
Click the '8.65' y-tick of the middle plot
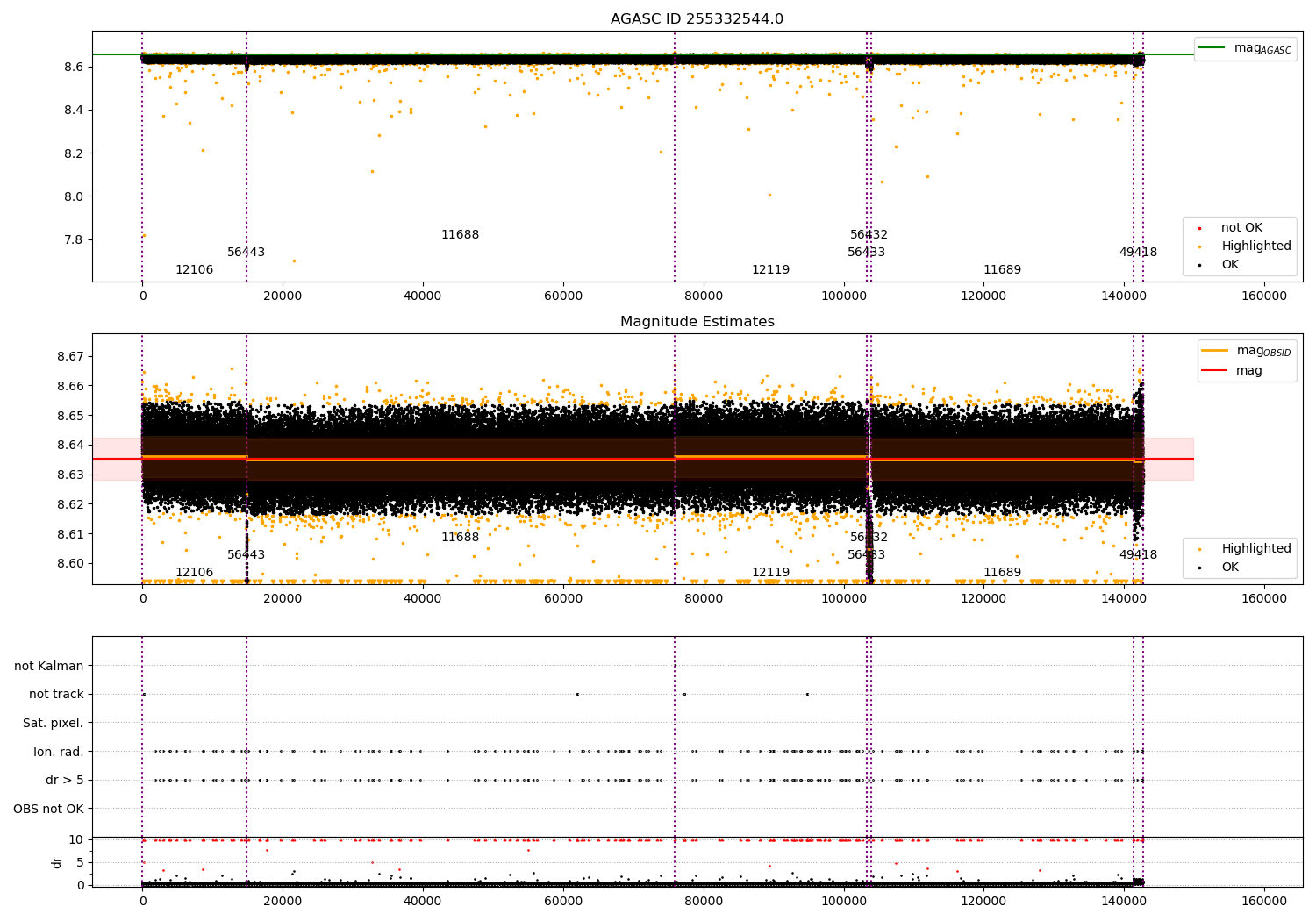tap(70, 416)
